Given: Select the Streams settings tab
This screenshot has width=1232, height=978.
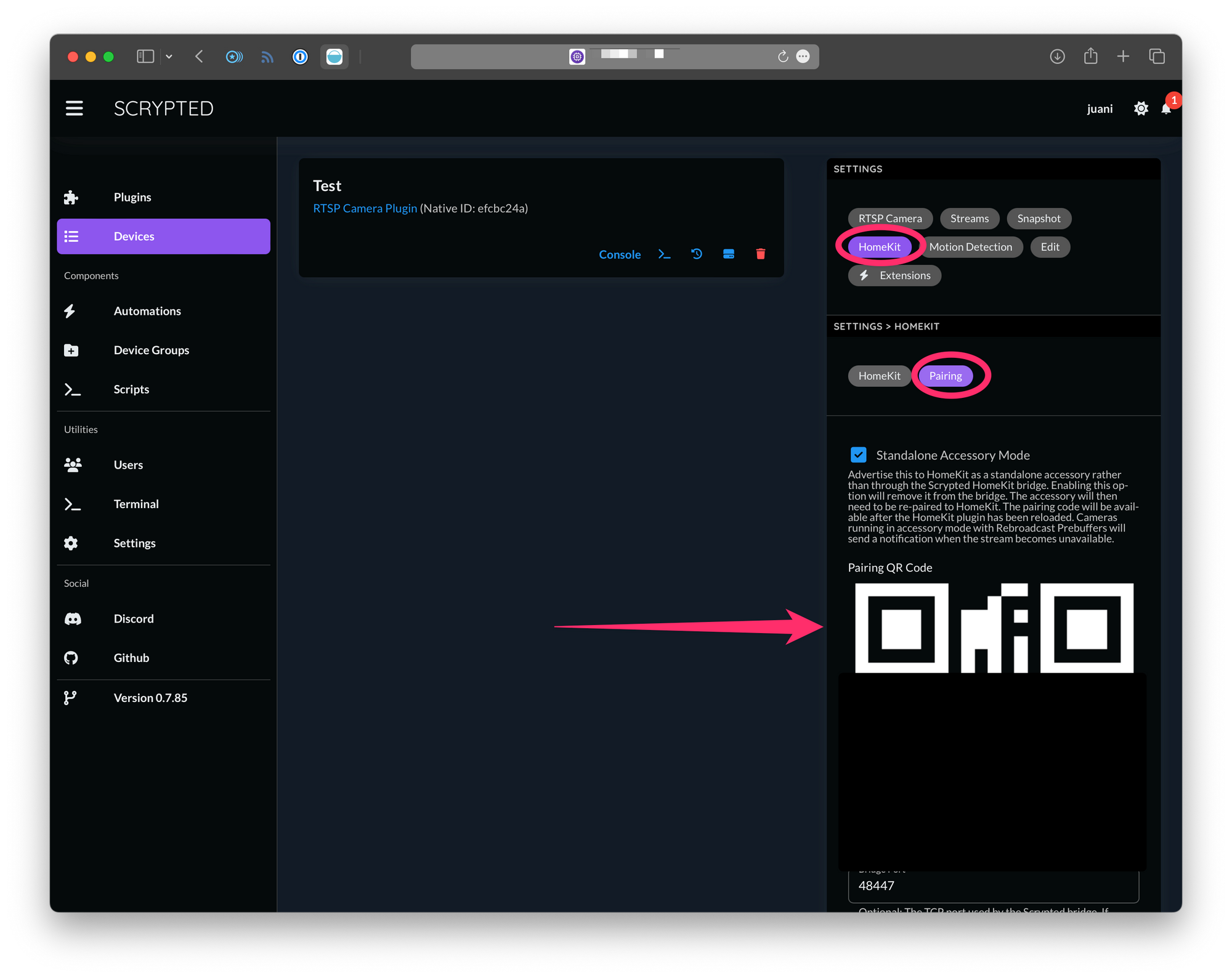Looking at the screenshot, I should (970, 219).
